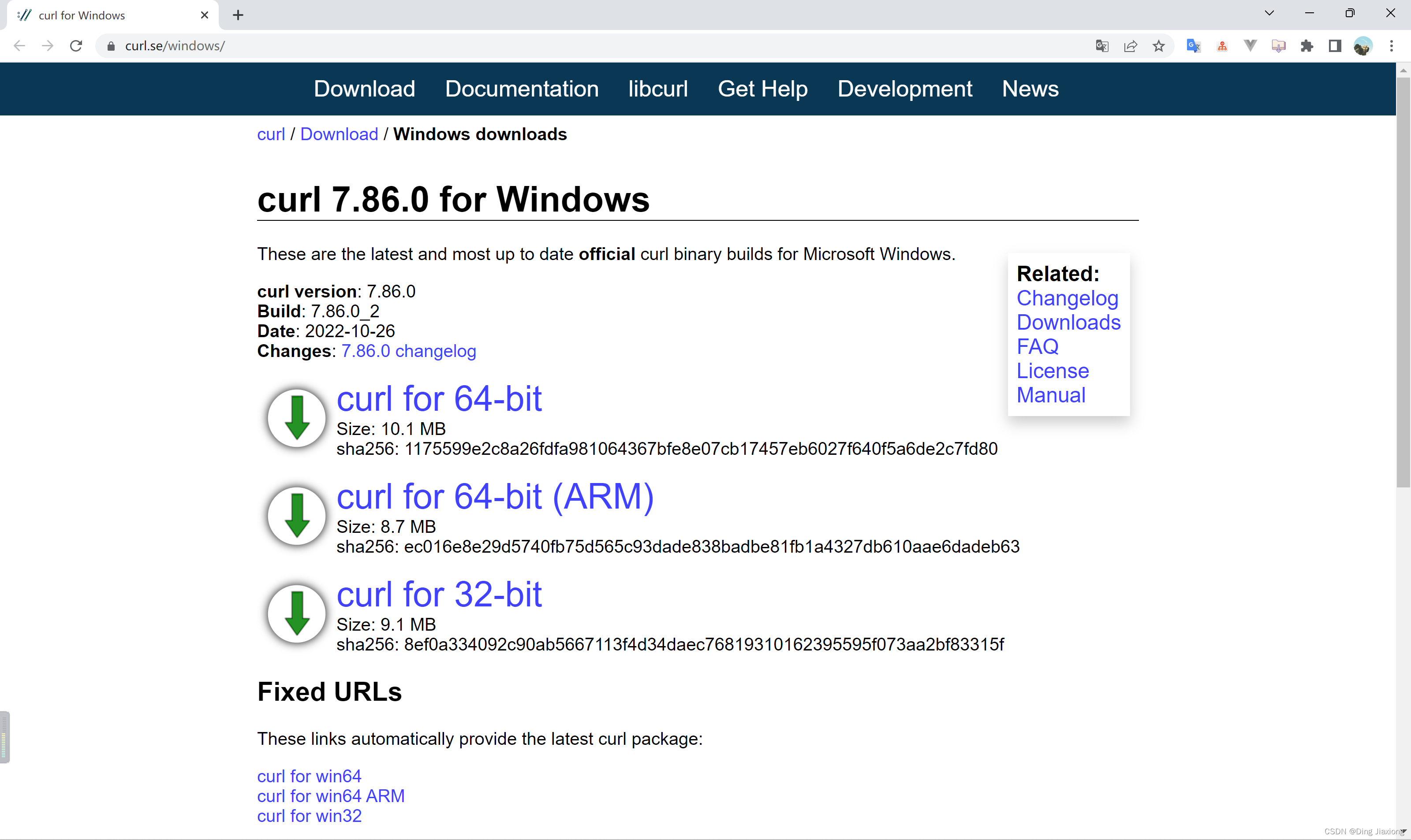Open a new browser tab

238,15
